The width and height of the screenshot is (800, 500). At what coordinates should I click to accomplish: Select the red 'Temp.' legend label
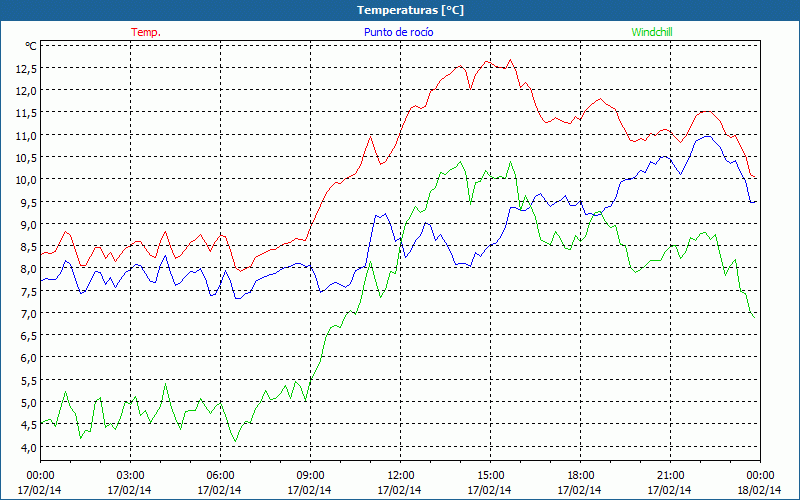[x=146, y=32]
